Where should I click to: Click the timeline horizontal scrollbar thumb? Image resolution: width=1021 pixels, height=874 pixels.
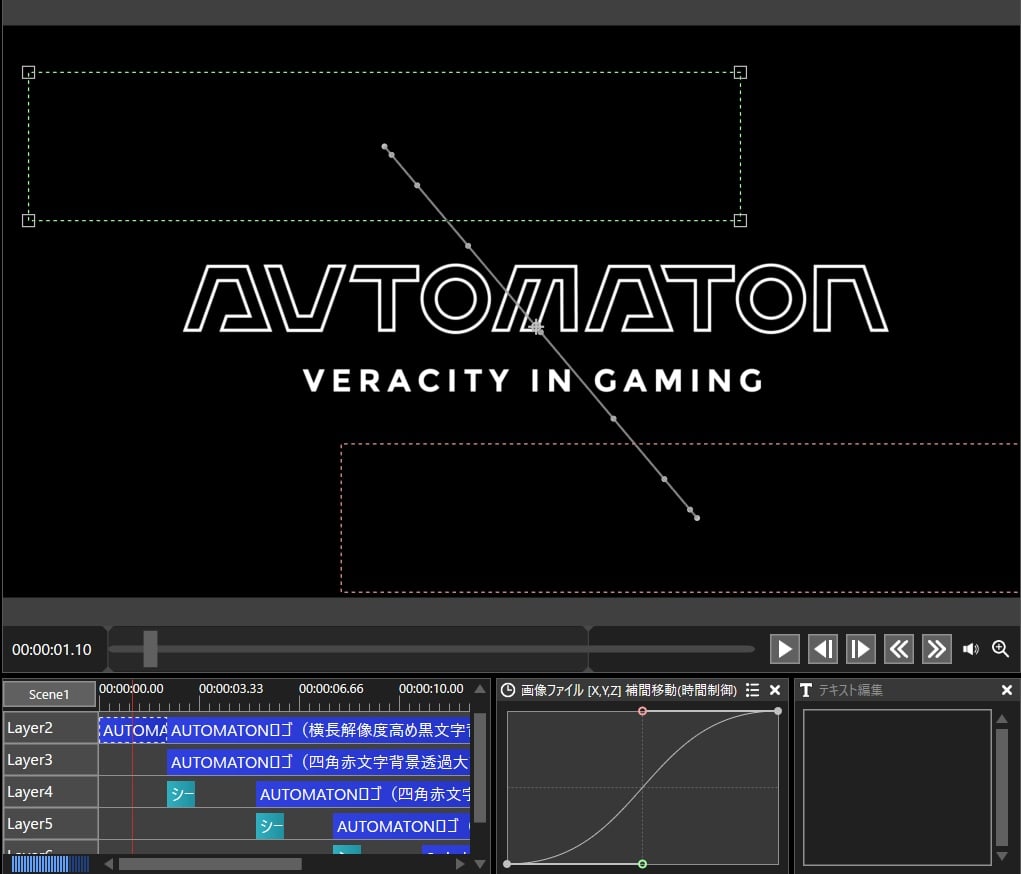pyautogui.click(x=210, y=864)
